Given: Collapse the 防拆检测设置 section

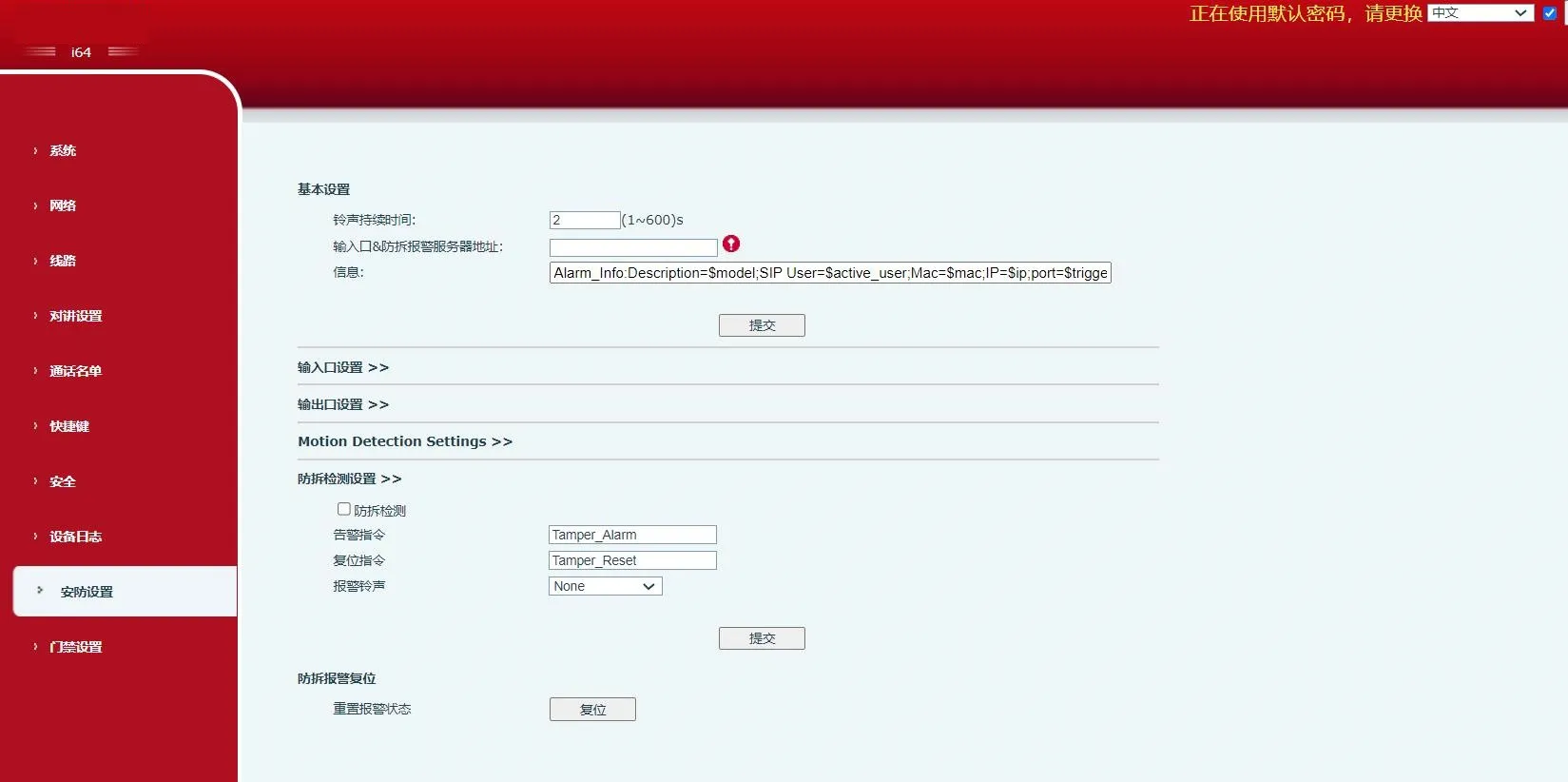Looking at the screenshot, I should point(349,479).
